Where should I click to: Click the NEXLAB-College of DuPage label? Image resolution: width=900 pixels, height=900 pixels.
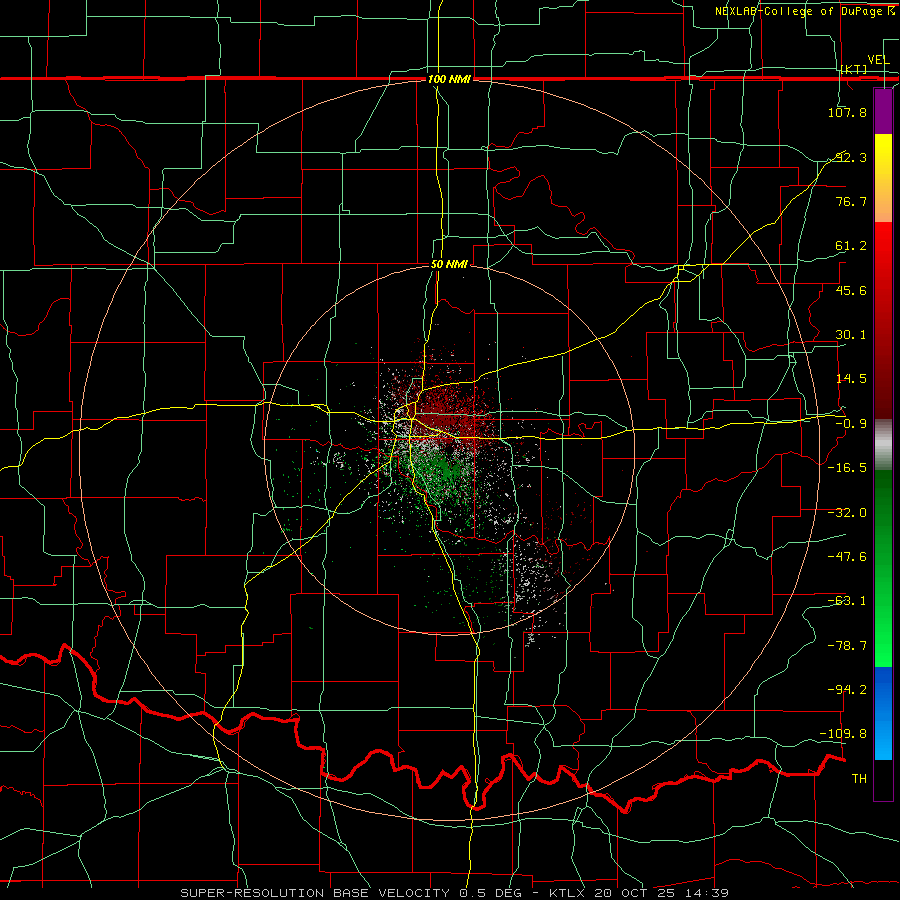[805, 11]
